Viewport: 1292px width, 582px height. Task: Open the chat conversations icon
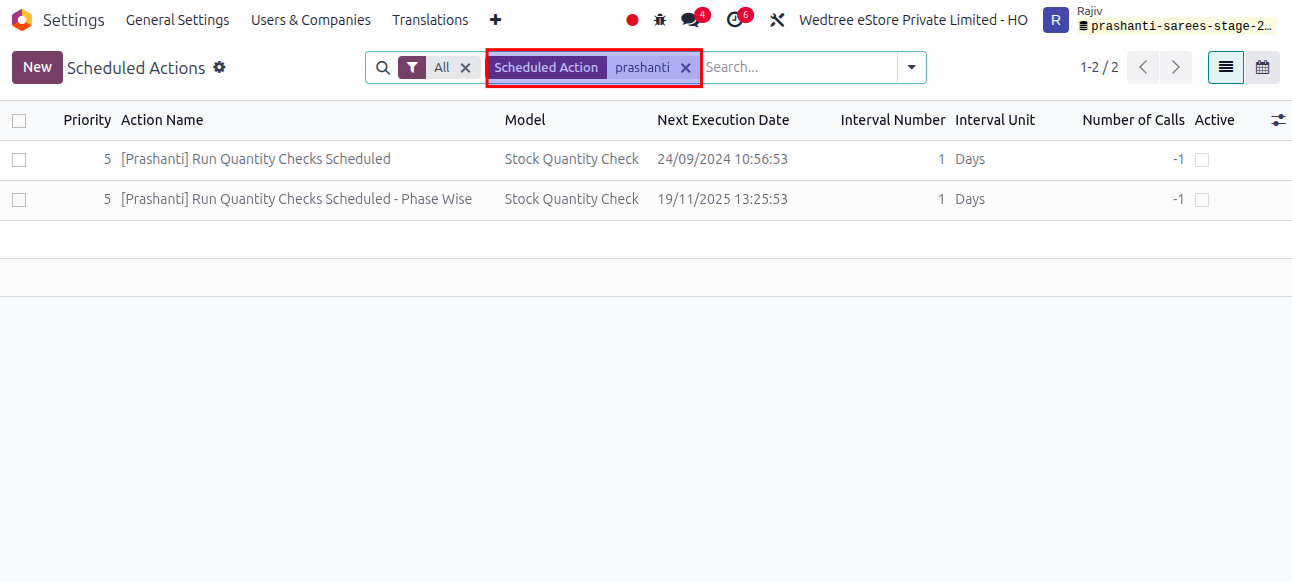point(691,20)
